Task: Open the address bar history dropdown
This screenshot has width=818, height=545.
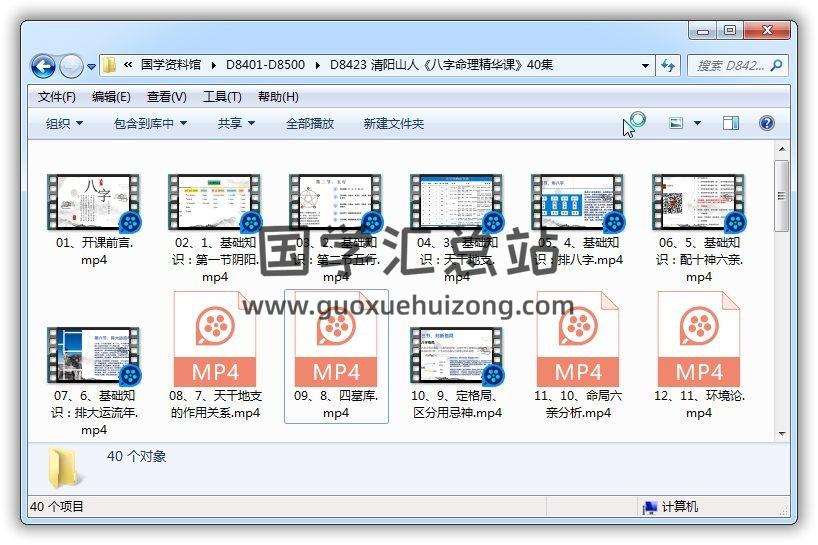Action: [x=645, y=66]
